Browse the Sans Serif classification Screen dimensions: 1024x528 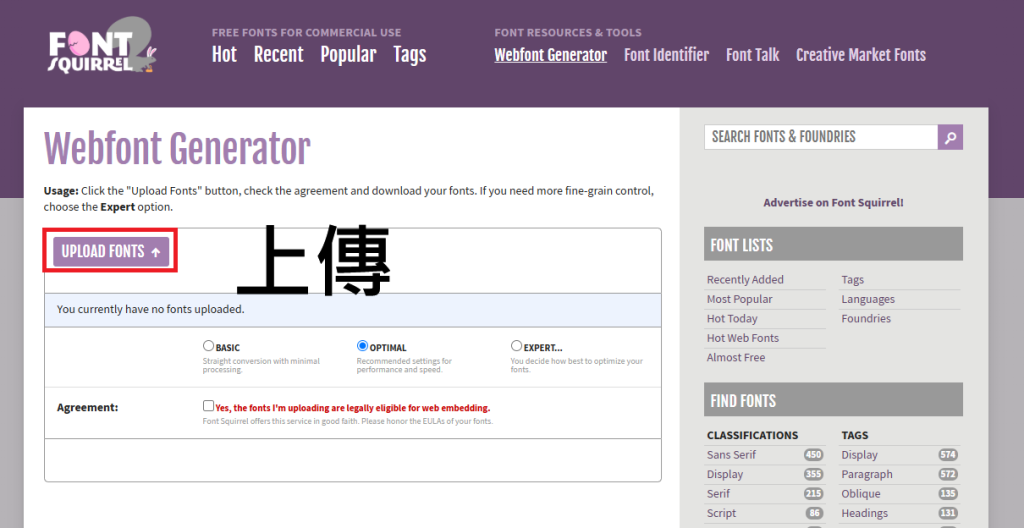click(x=731, y=455)
